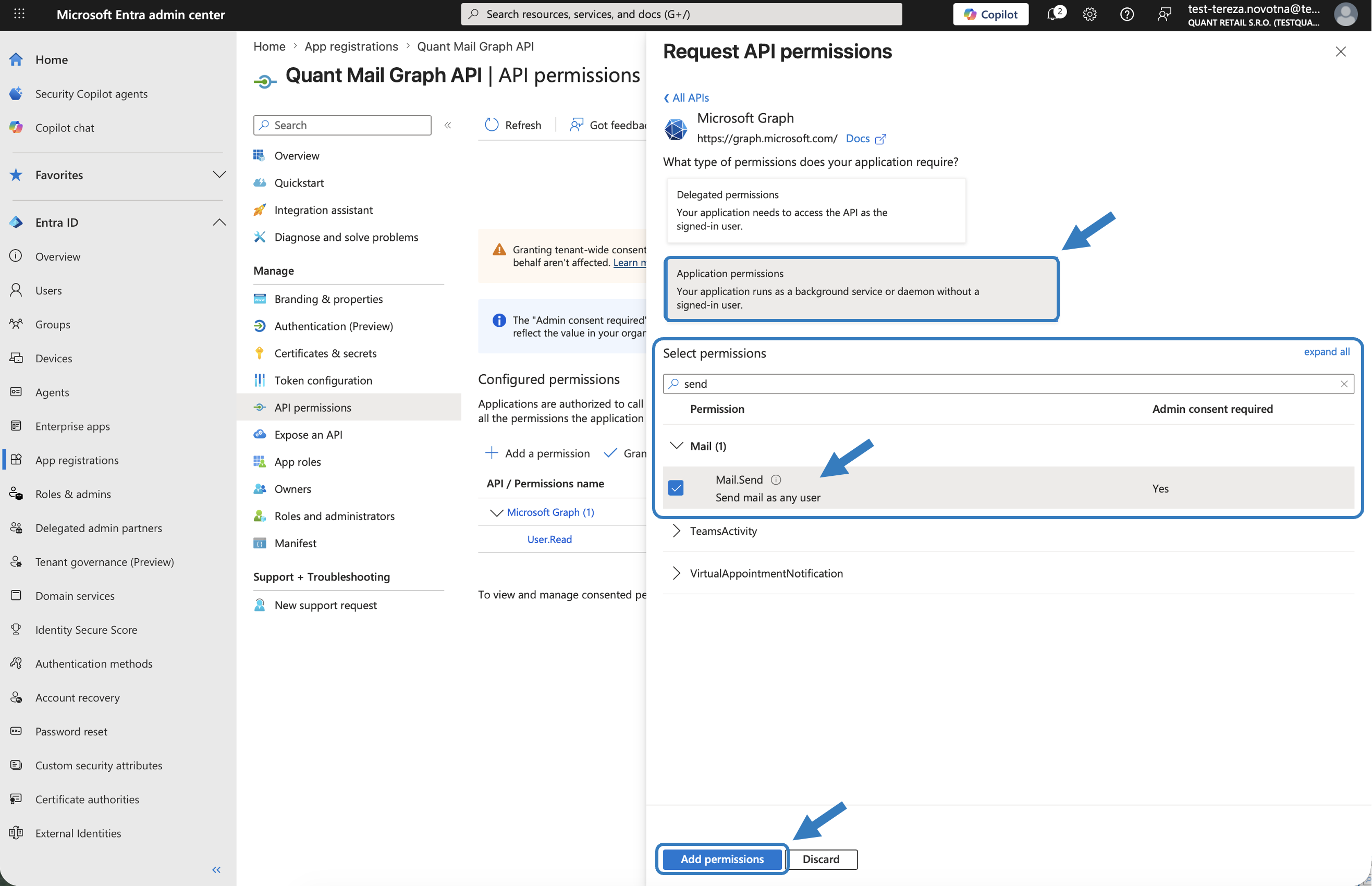This screenshot has height=886, width=1372.
Task: Choose Delegated permissions card
Action: [816, 210]
